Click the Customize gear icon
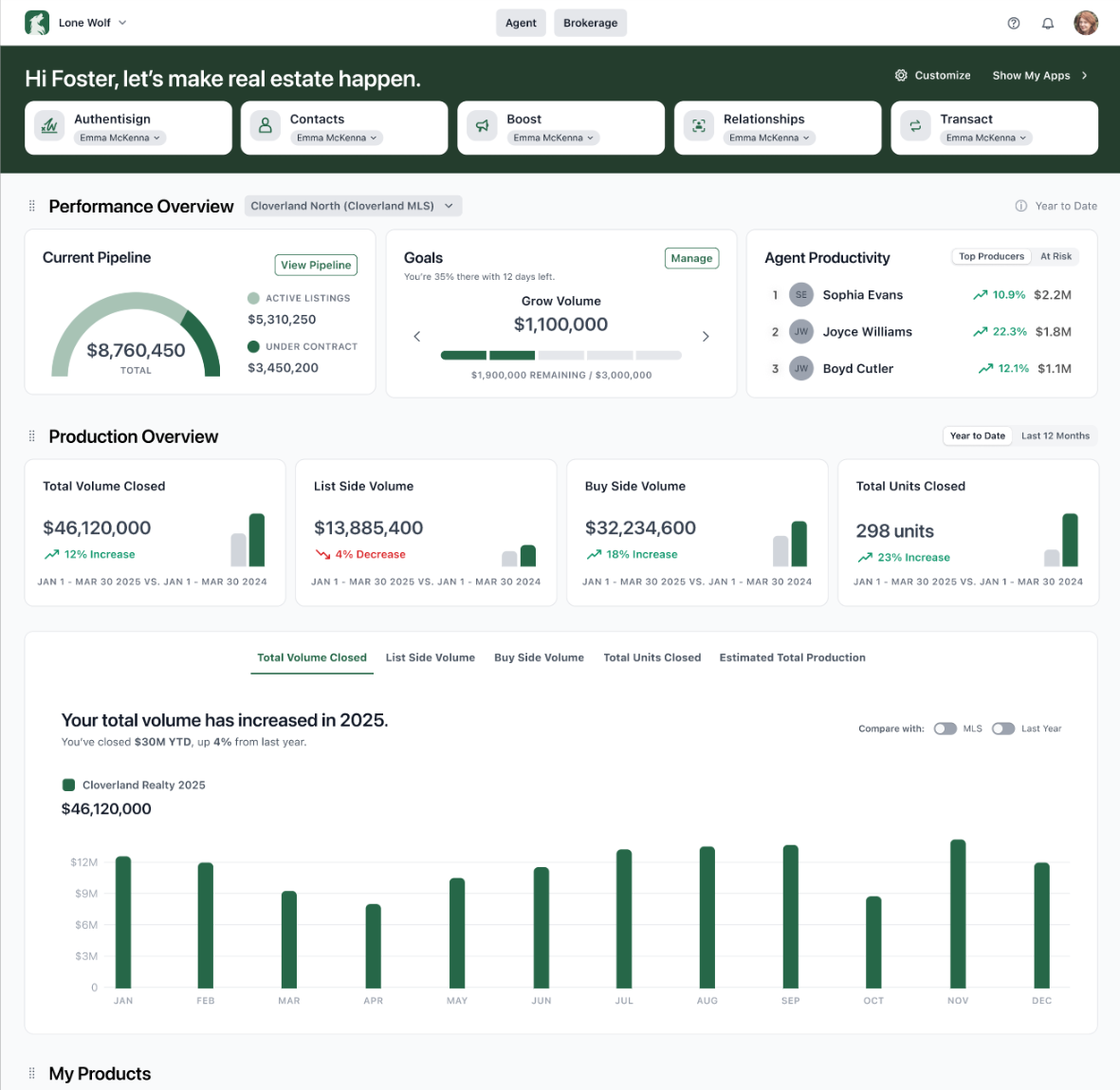This screenshot has height=1090, width=1120. 900,75
